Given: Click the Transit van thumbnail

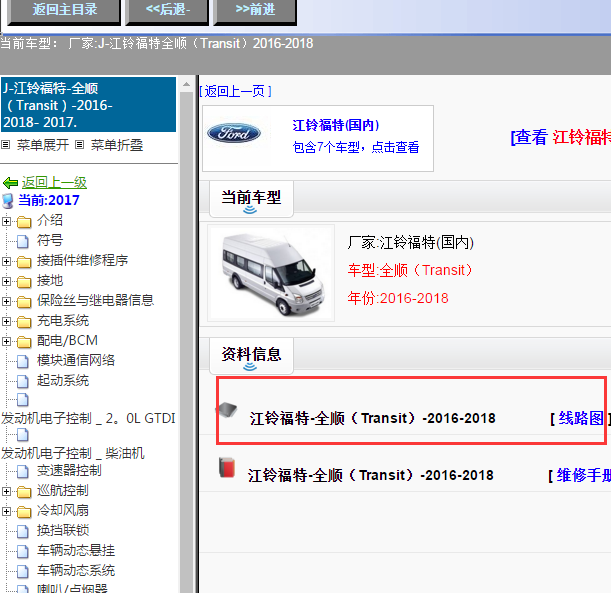Looking at the screenshot, I should click(x=271, y=273).
